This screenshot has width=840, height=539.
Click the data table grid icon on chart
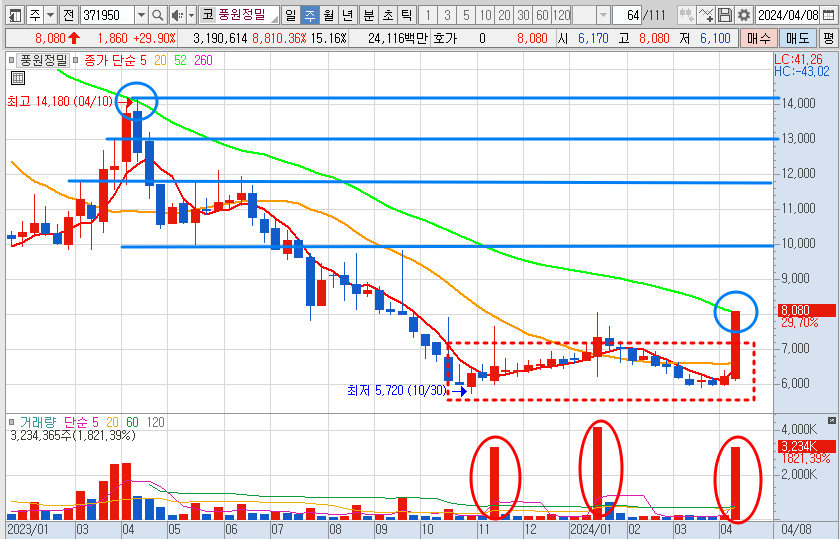[18, 78]
